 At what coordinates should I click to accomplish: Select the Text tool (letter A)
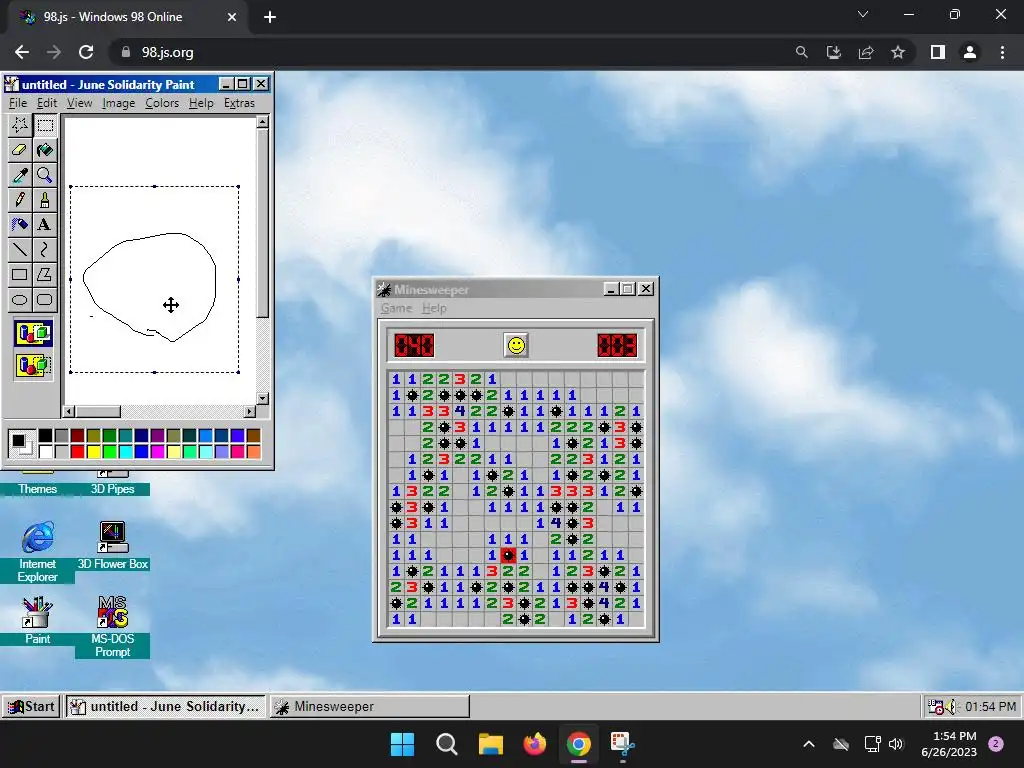pos(44,225)
